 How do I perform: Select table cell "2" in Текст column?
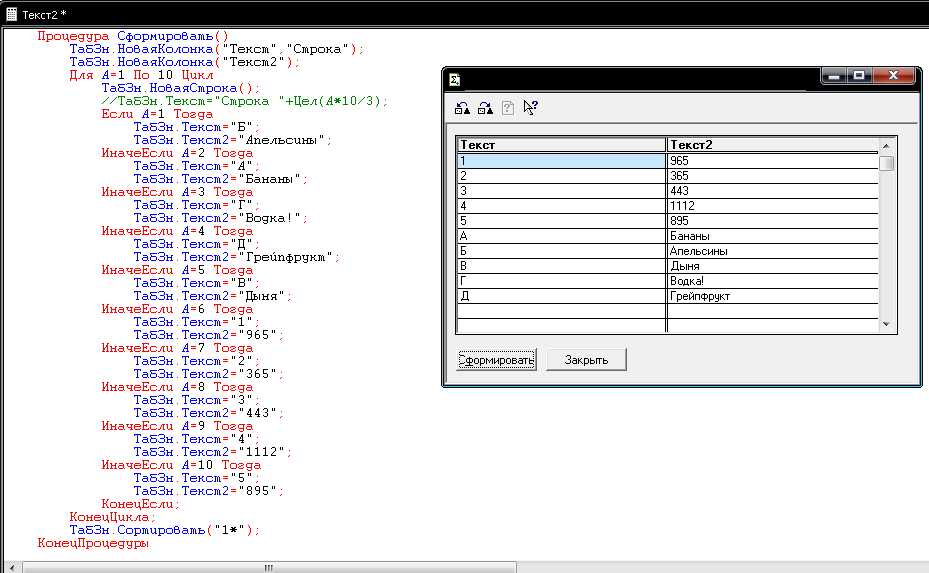click(562, 176)
